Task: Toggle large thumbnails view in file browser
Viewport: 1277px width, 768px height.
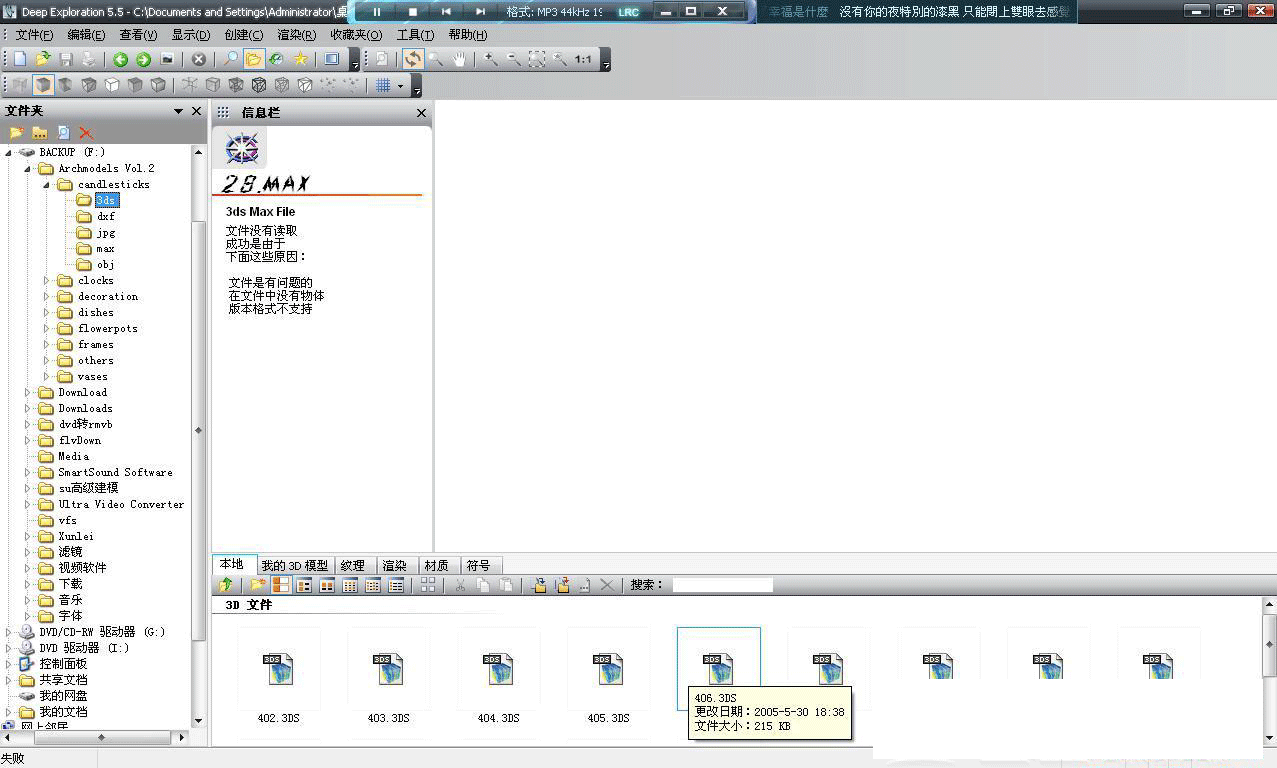Action: pyautogui.click(x=281, y=585)
